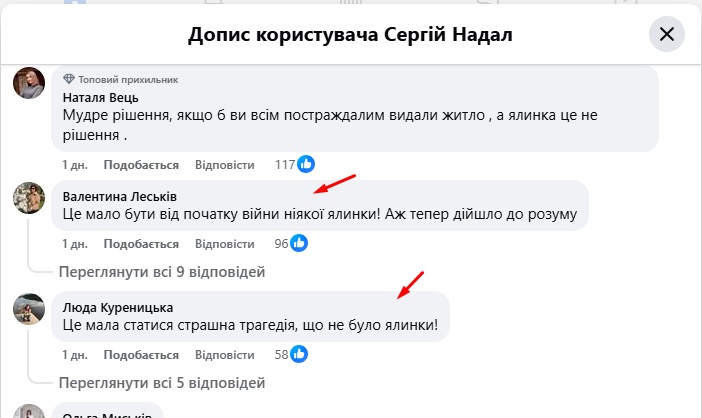Open Валентина Леськів avatar

coord(28,199)
